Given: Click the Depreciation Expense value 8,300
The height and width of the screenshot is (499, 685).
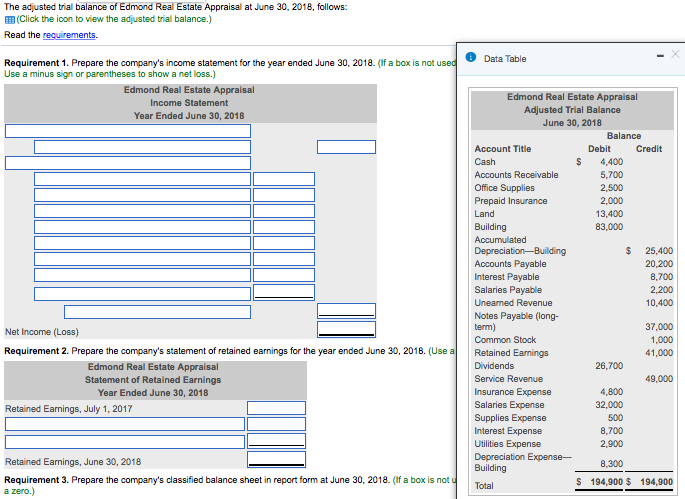Looking at the screenshot, I should (x=612, y=464).
